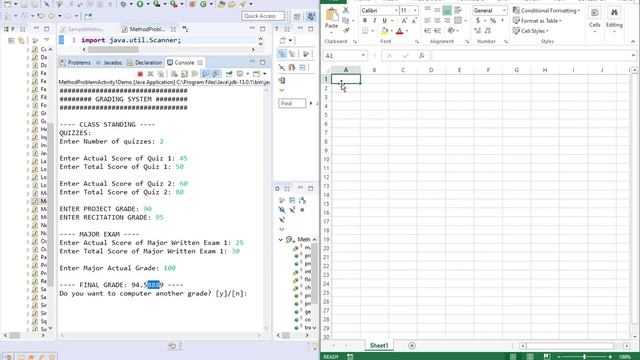The width and height of the screenshot is (640, 360).
Task: Collapse the Meth node in Outline
Action: click(281, 240)
